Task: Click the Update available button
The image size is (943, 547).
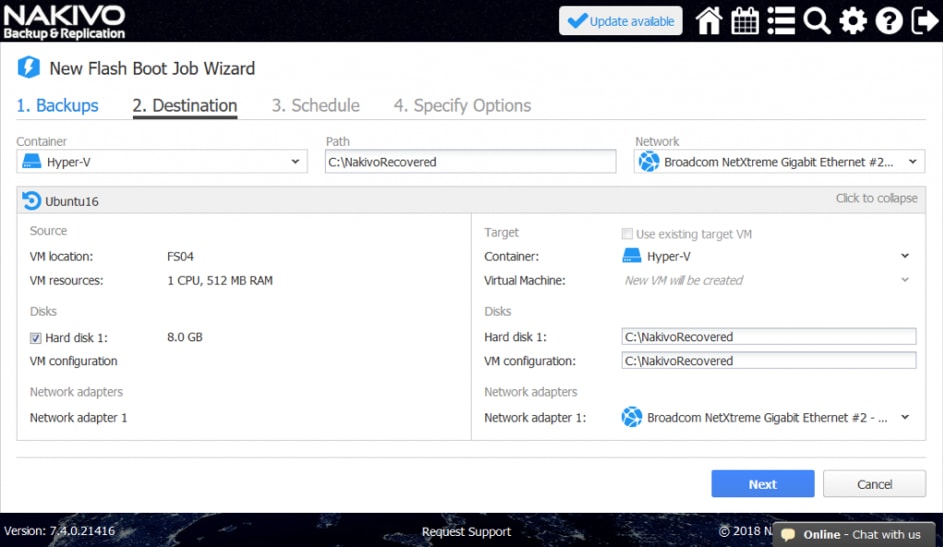Action: [x=620, y=21]
